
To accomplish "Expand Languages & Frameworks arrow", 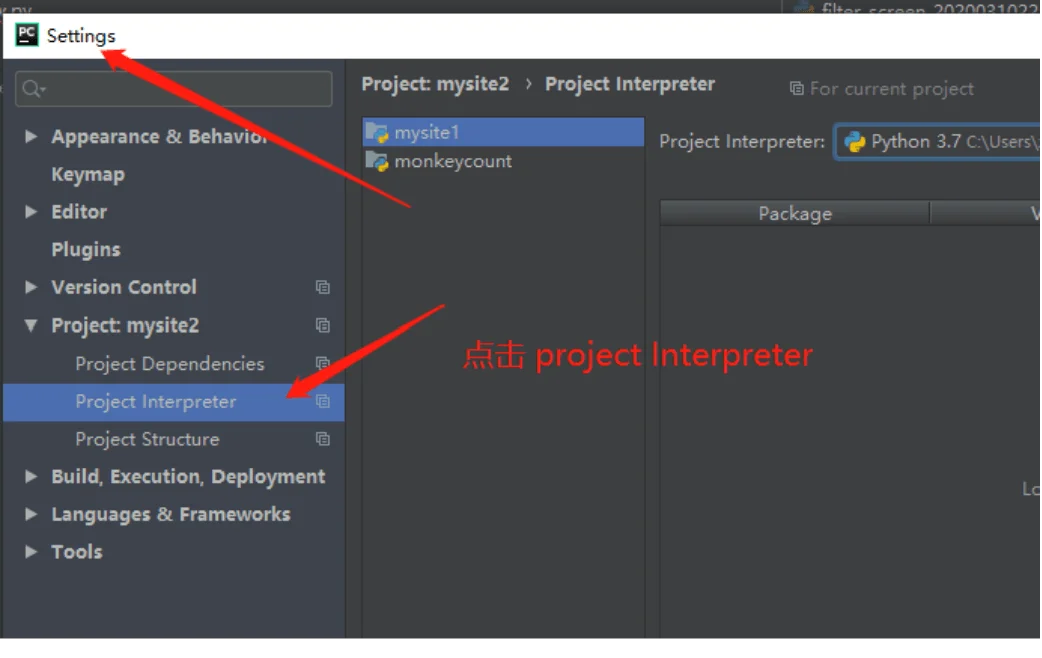I will coord(31,514).
